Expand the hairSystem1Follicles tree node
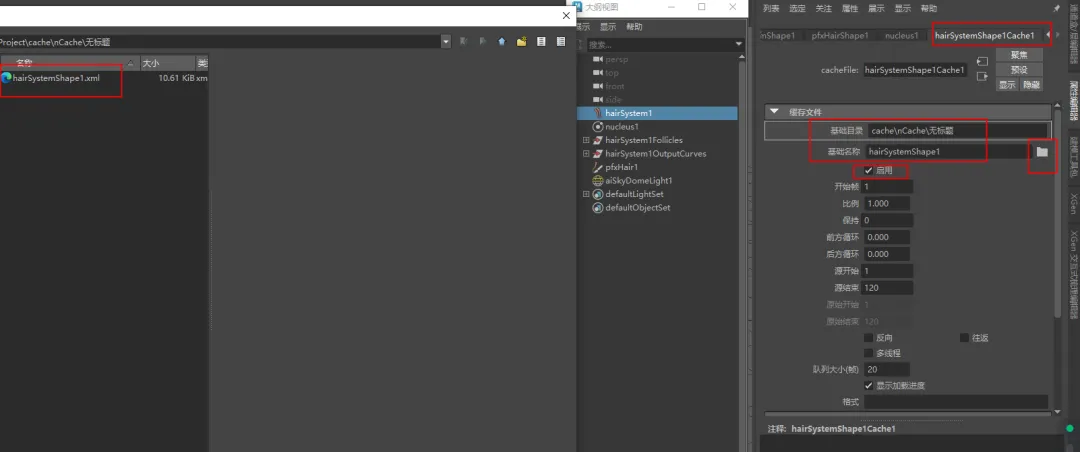The width and height of the screenshot is (1080, 452). (586, 141)
